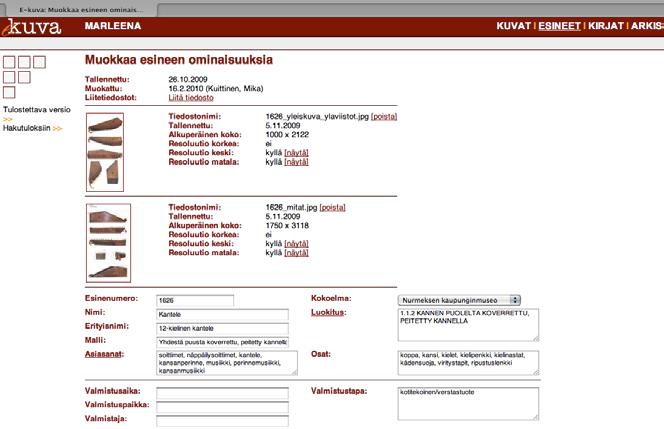Click the Luokitus text area
Screen dimensions: 664x429
468,325
